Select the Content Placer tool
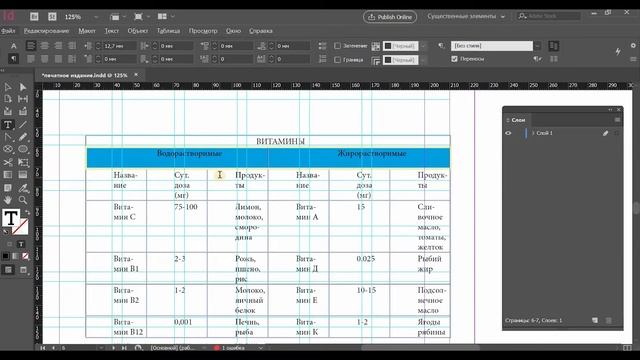The width and height of the screenshot is (640, 360). tap(23, 111)
